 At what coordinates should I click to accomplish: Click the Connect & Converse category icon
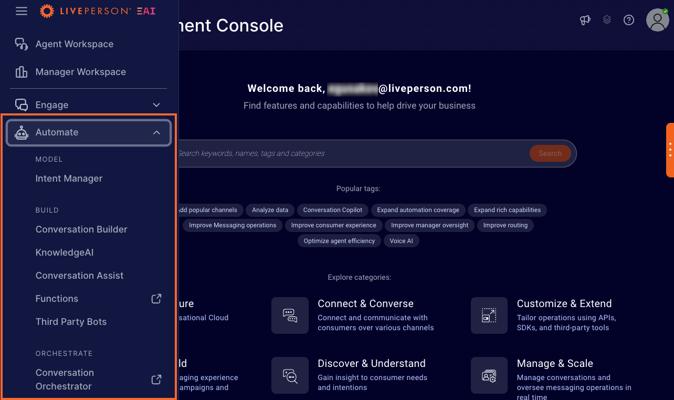[x=290, y=315]
